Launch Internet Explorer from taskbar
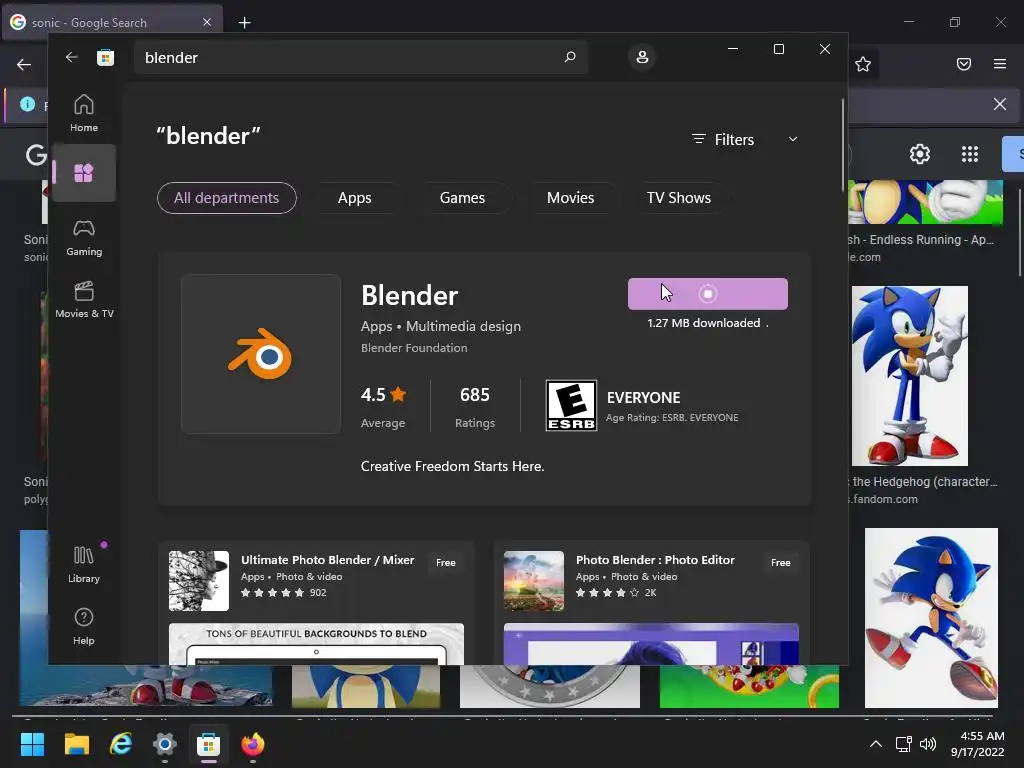 point(121,744)
